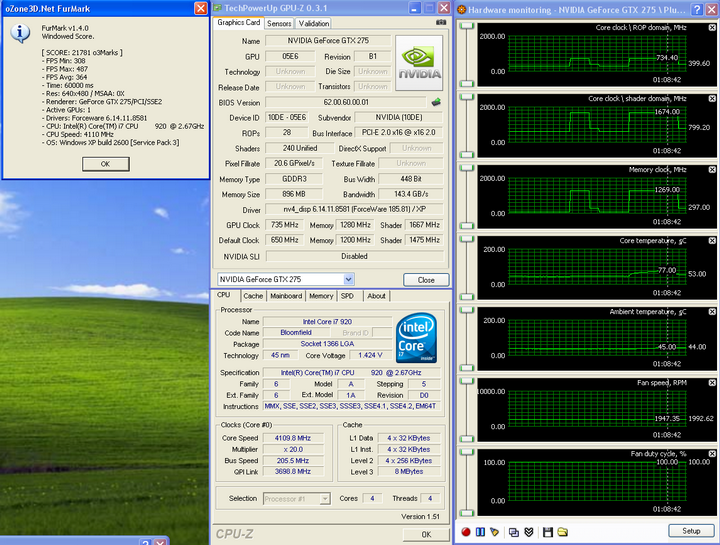Image resolution: width=720 pixels, height=545 pixels.
Task: Click the yellow folder open icon
Action: point(562,531)
